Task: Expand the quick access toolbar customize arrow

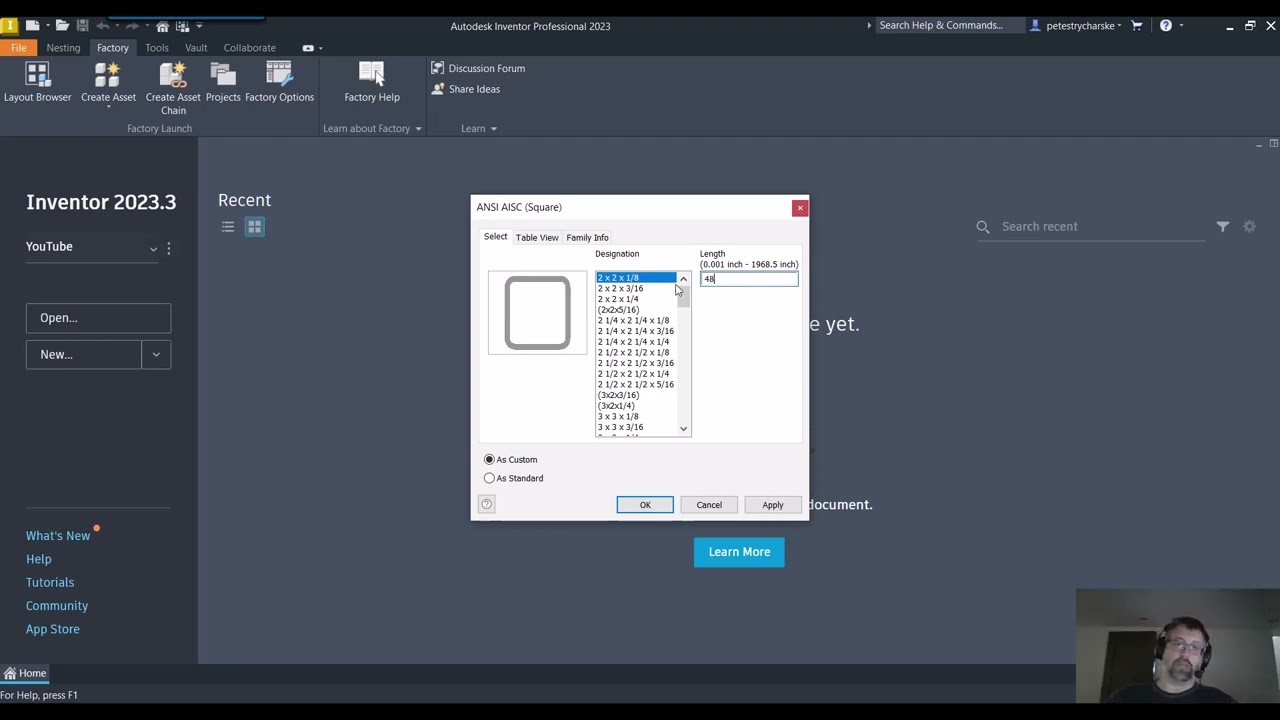Action: 199,26
